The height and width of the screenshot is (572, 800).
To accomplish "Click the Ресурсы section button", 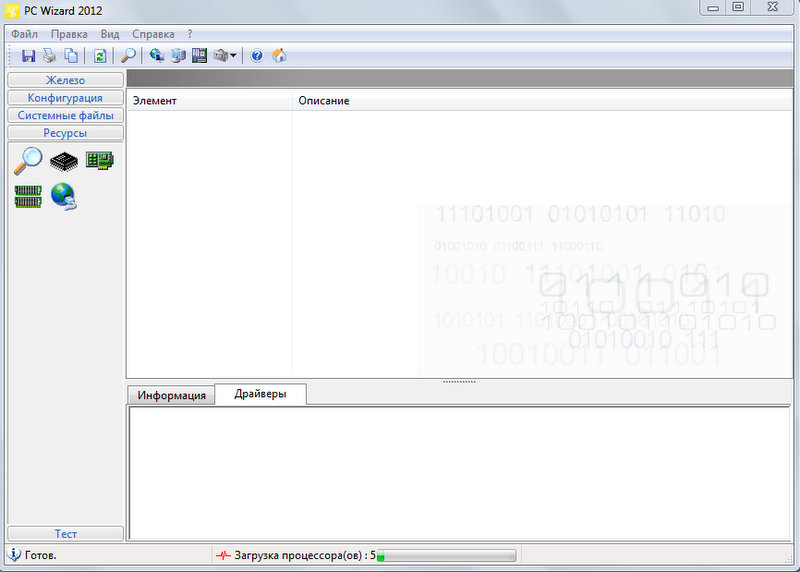I will pyautogui.click(x=65, y=133).
